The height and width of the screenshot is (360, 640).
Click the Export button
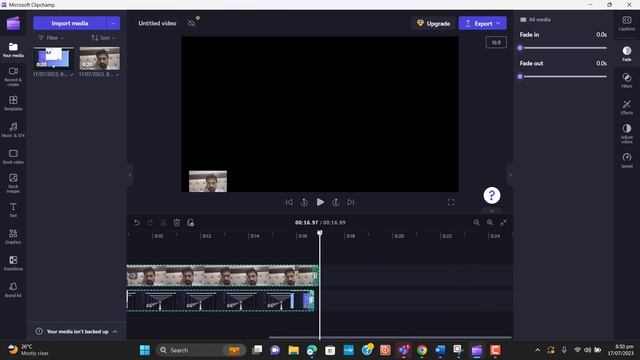(x=482, y=23)
